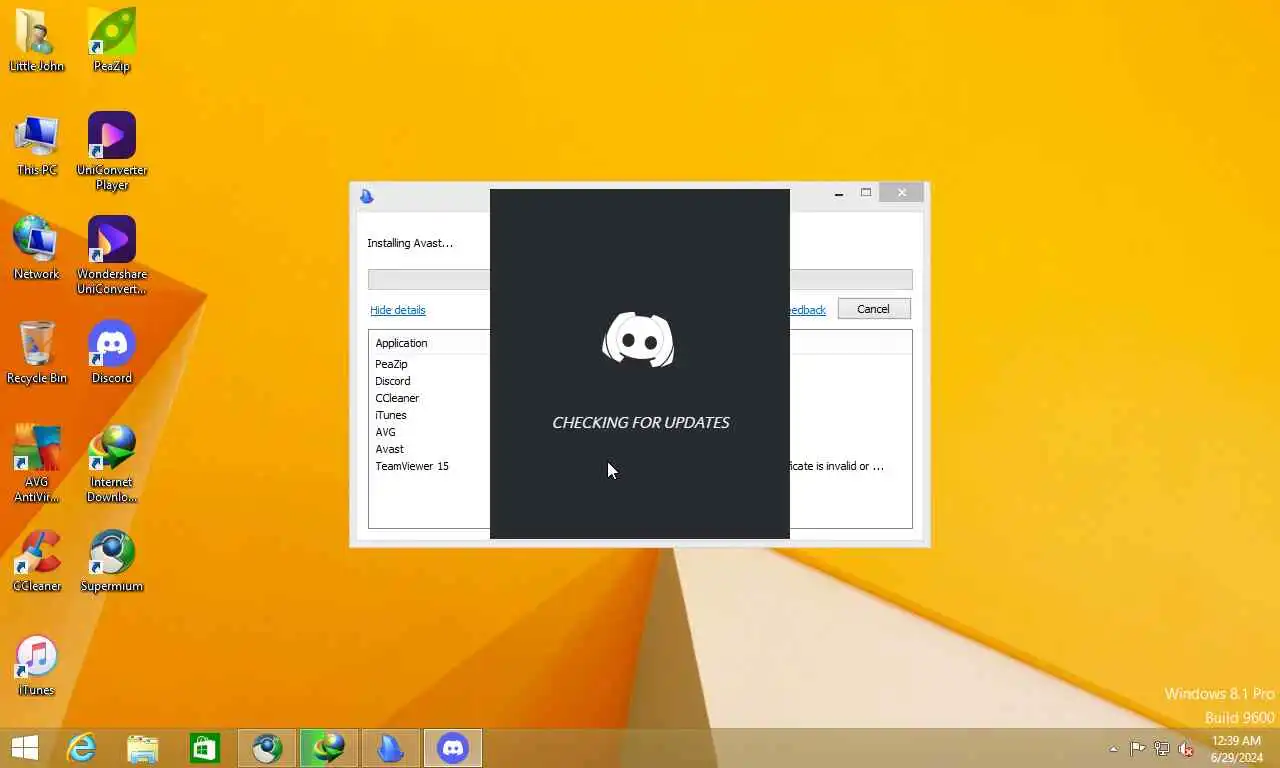
Task: Switch to the installer taskbar button
Action: (x=391, y=748)
